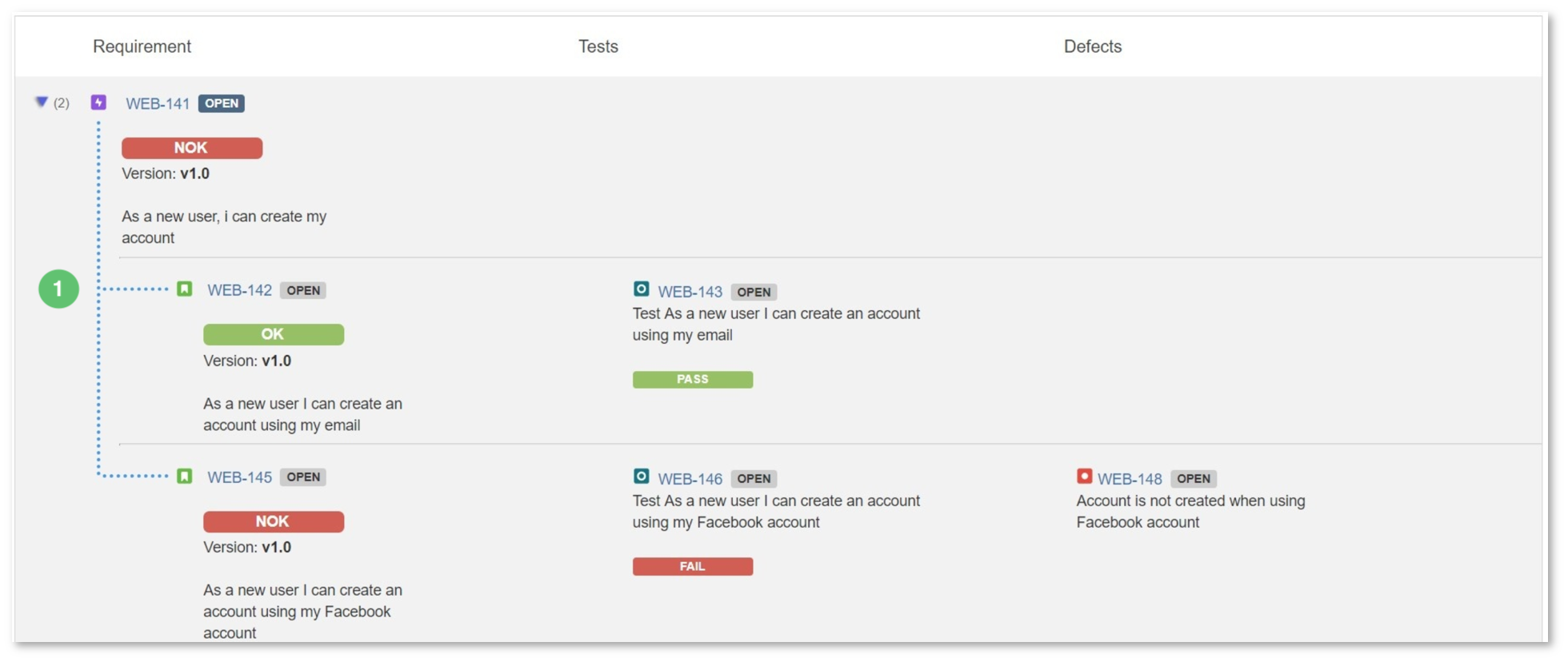Open the WEB-142 requirement link
Image resolution: width=1568 pixels, height=662 pixels.
pyautogui.click(x=239, y=290)
